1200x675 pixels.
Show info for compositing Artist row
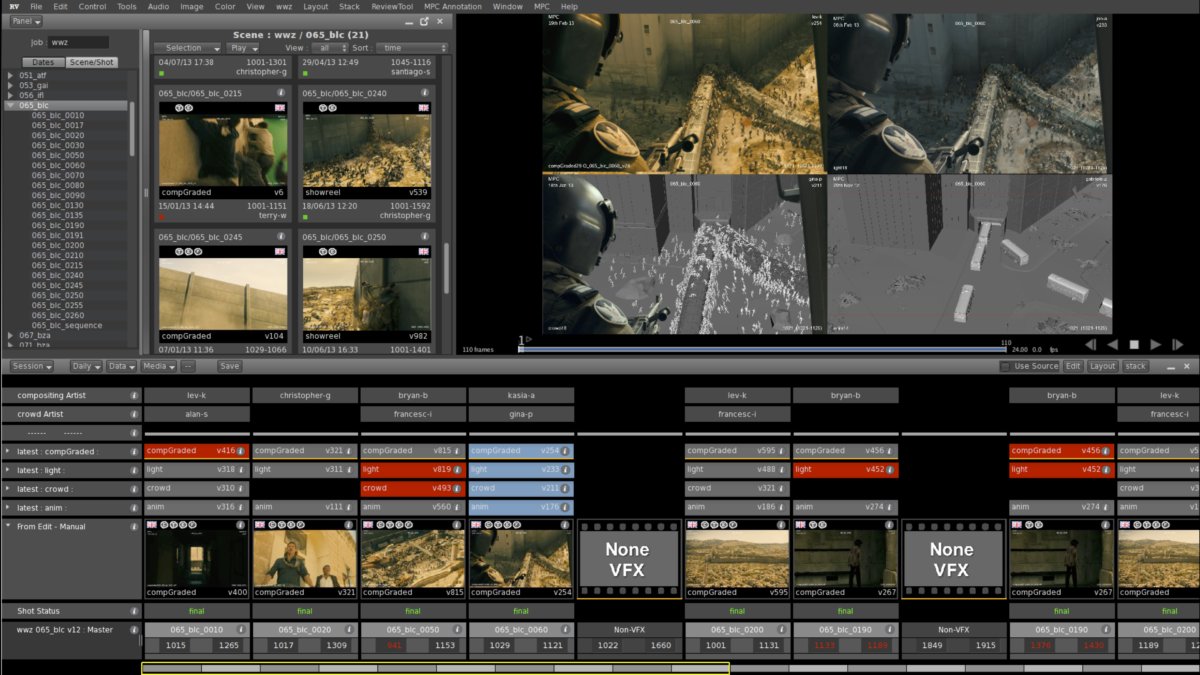click(x=134, y=395)
